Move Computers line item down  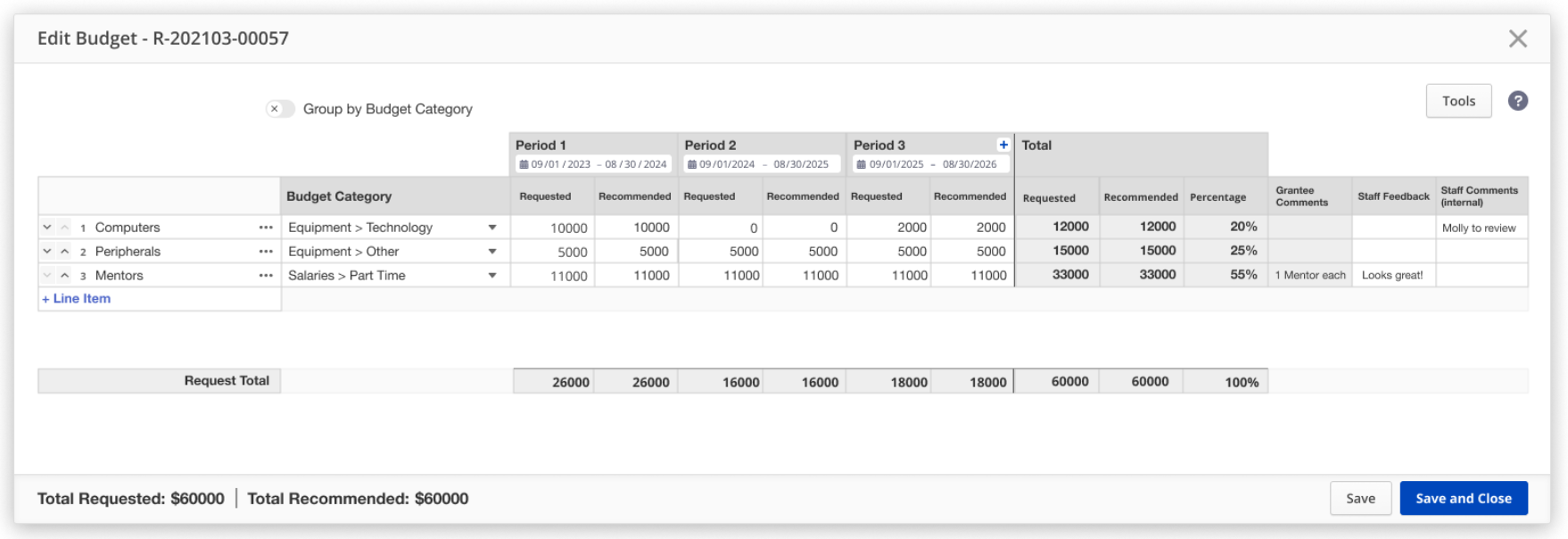(47, 228)
